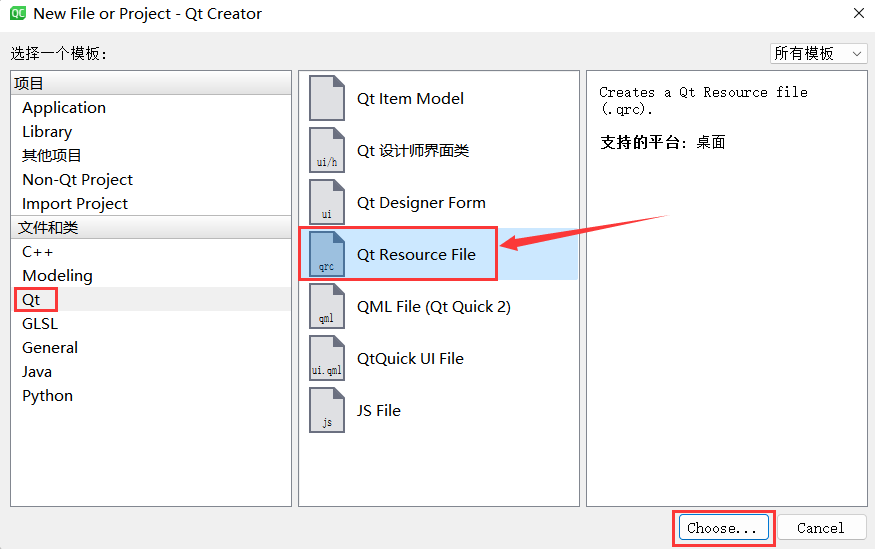Image resolution: width=875 pixels, height=549 pixels.
Task: Select the 其他项目 category
Action: (x=51, y=156)
